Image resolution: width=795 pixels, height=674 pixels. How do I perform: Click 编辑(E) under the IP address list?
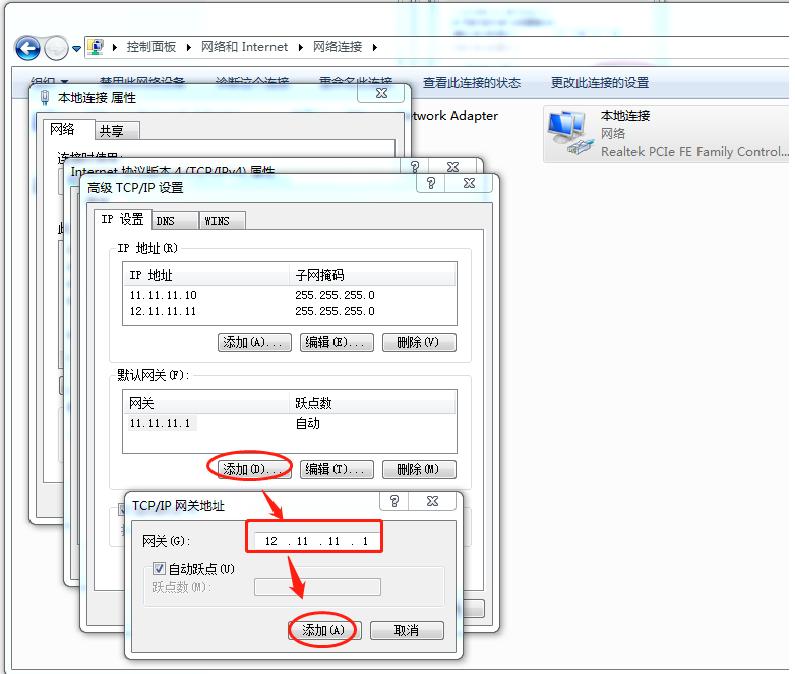tap(337, 342)
